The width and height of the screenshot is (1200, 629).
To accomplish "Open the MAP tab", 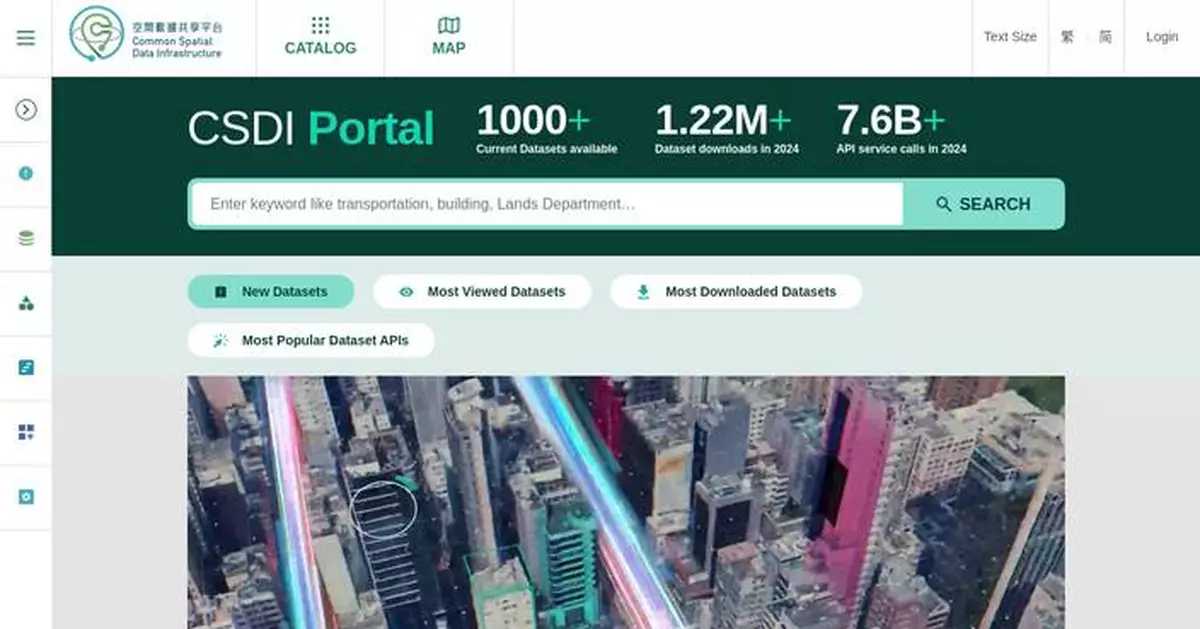I will coord(449,37).
